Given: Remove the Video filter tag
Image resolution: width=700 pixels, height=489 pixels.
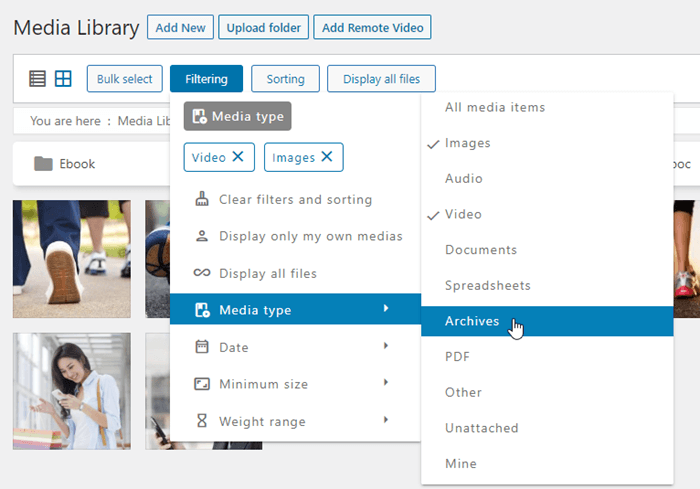Looking at the screenshot, I should pos(237,157).
